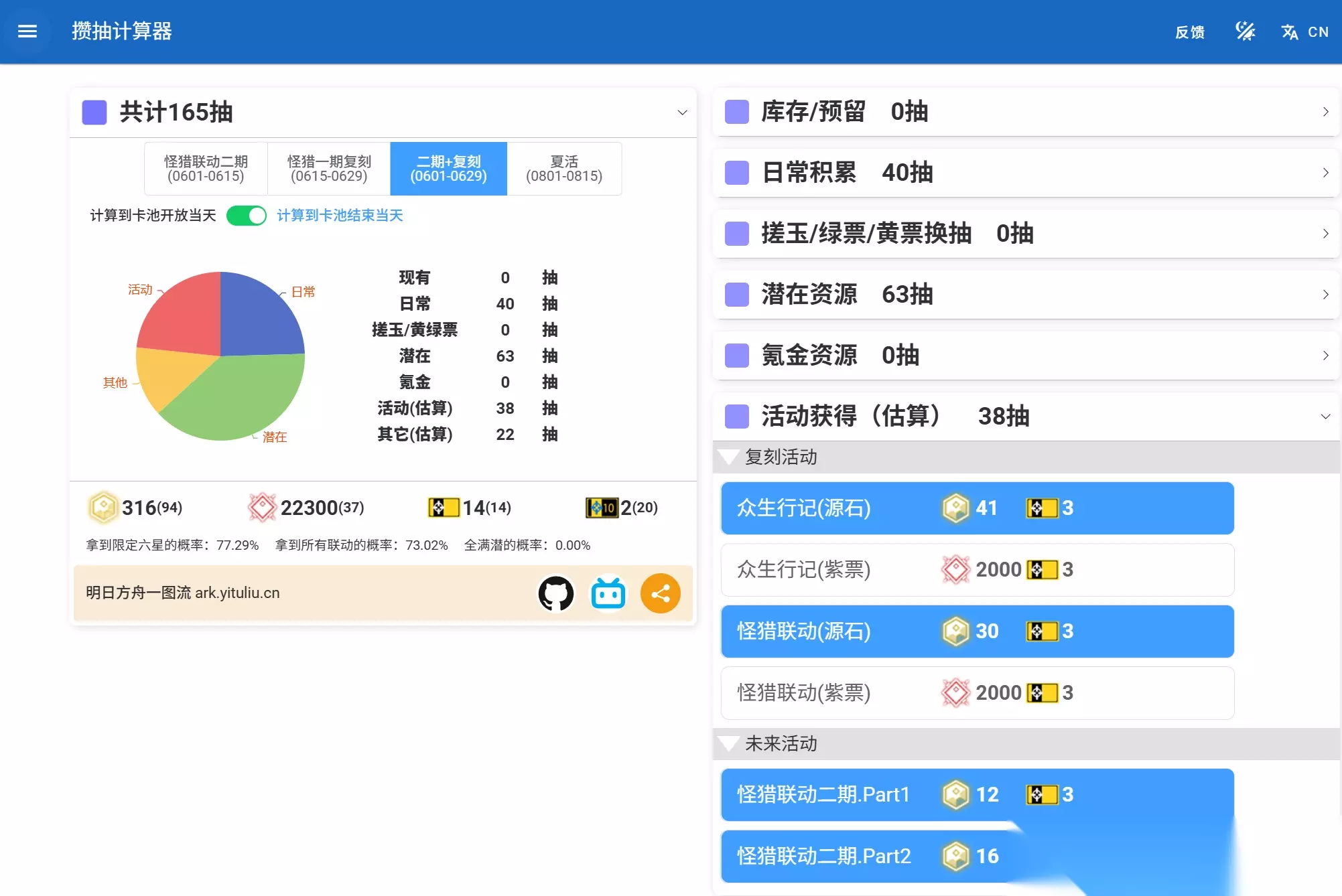Select the 怪猎联动二期 (0601-0615) tab
This screenshot has height=896, width=1342.
[x=206, y=169]
